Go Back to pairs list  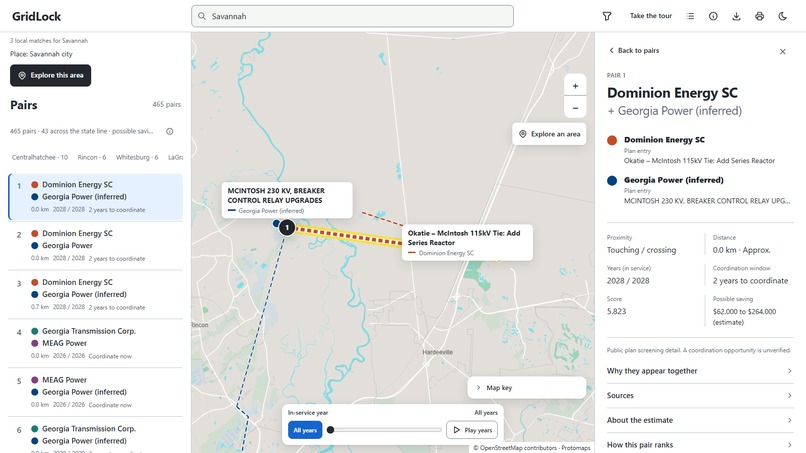tap(634, 50)
